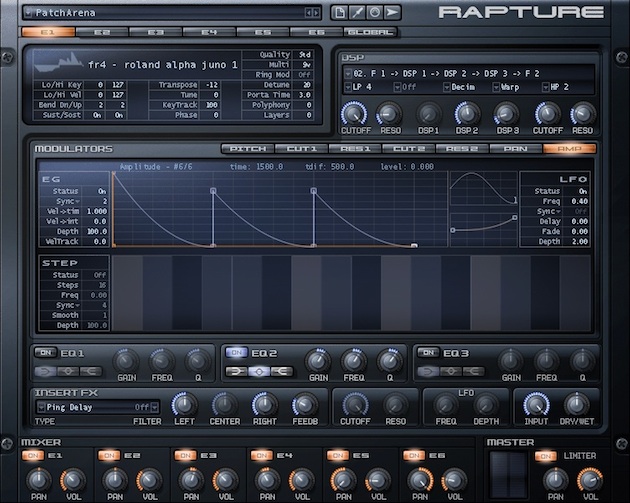630x503 pixels.
Task: Click the Step generator Status Off value
Action: (x=100, y=275)
